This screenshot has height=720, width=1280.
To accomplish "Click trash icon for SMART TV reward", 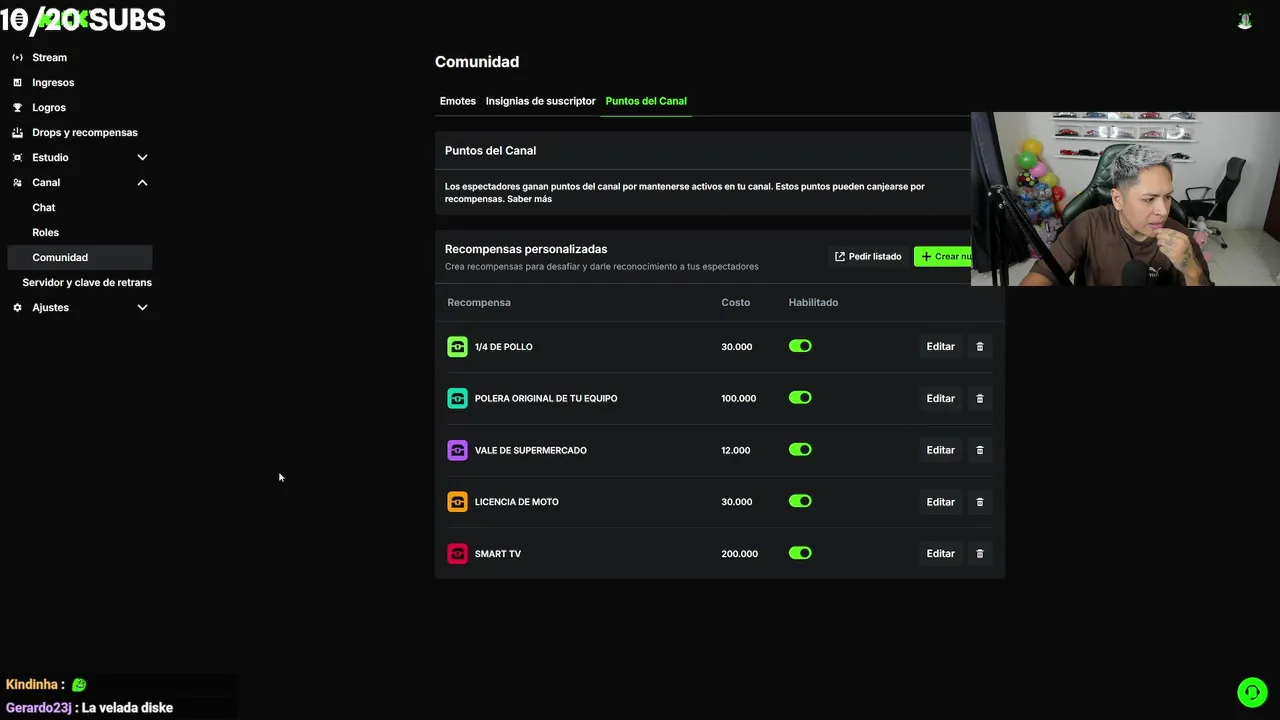I will click(980, 554).
